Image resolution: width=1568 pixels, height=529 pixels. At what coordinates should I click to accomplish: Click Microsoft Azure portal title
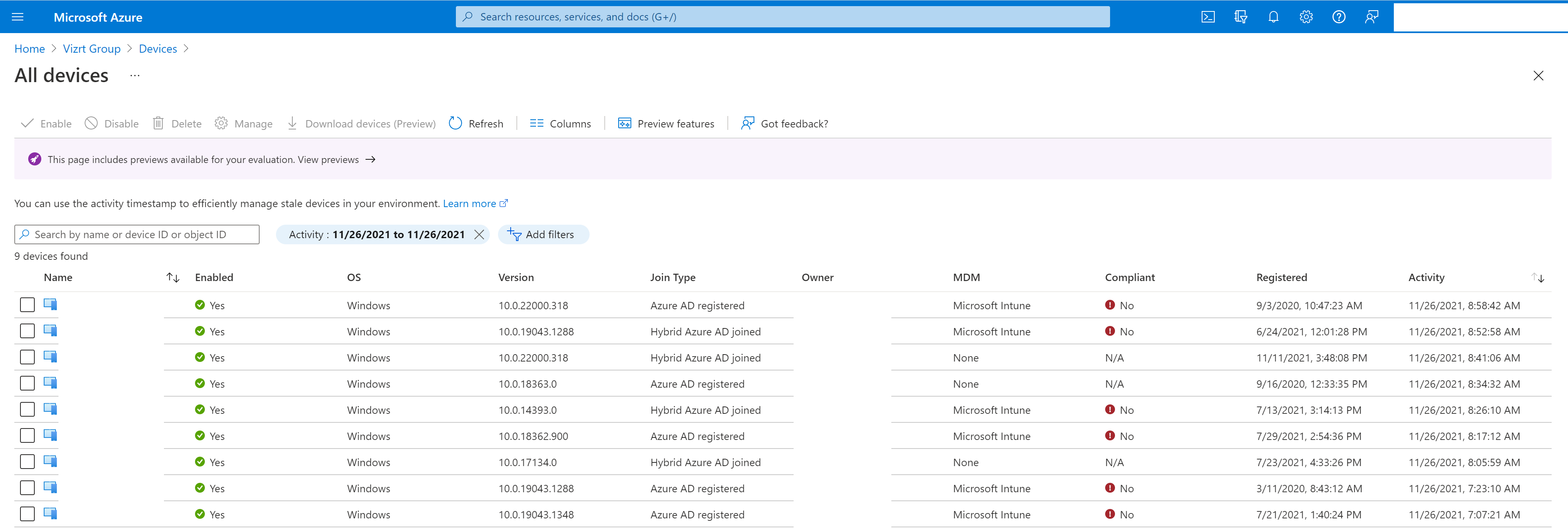pyautogui.click(x=98, y=18)
